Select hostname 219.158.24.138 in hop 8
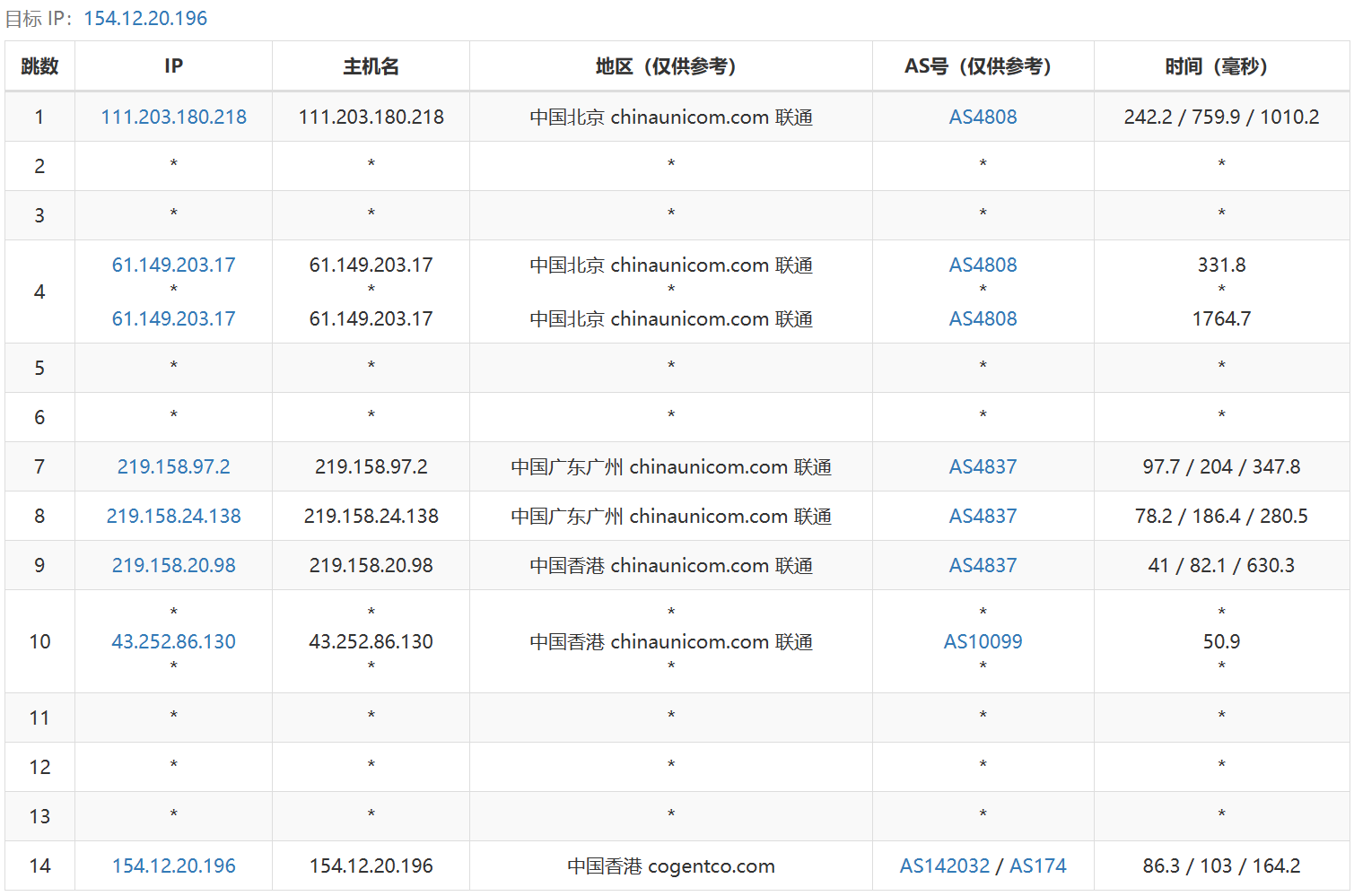The height and width of the screenshot is (896, 1354). (371, 516)
